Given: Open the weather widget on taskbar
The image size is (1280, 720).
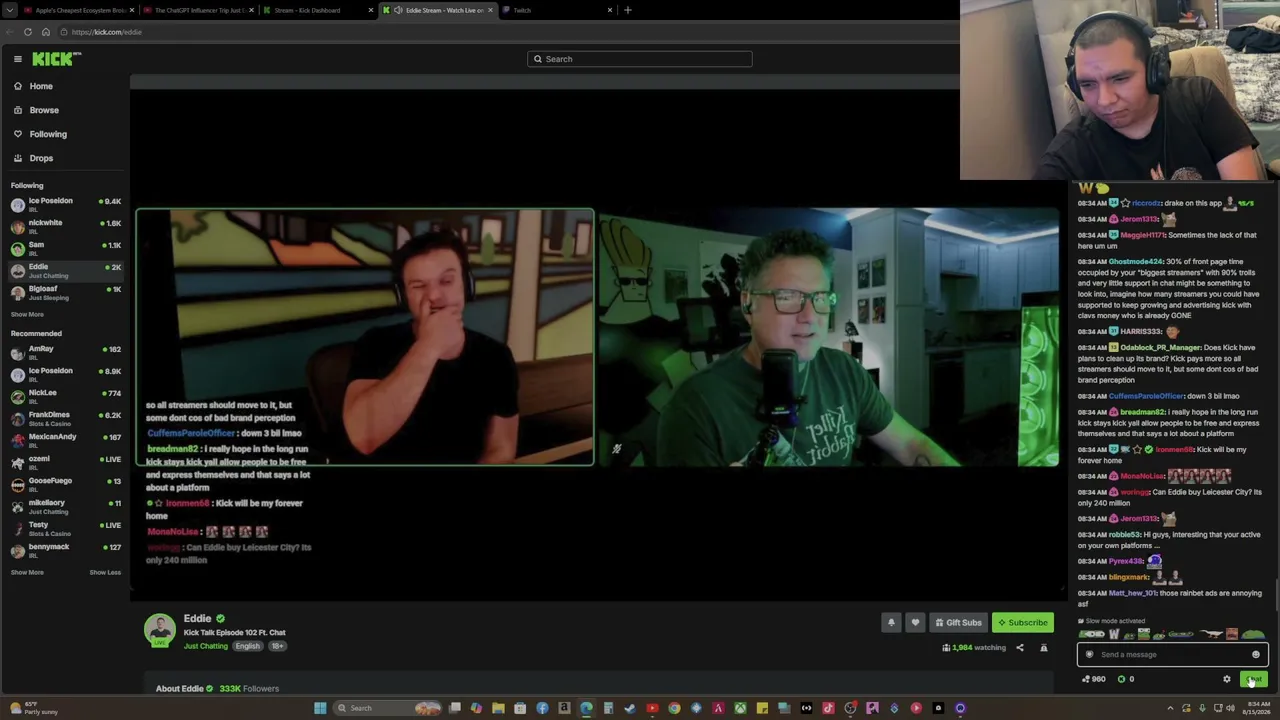Looking at the screenshot, I should pyautogui.click(x=32, y=708).
